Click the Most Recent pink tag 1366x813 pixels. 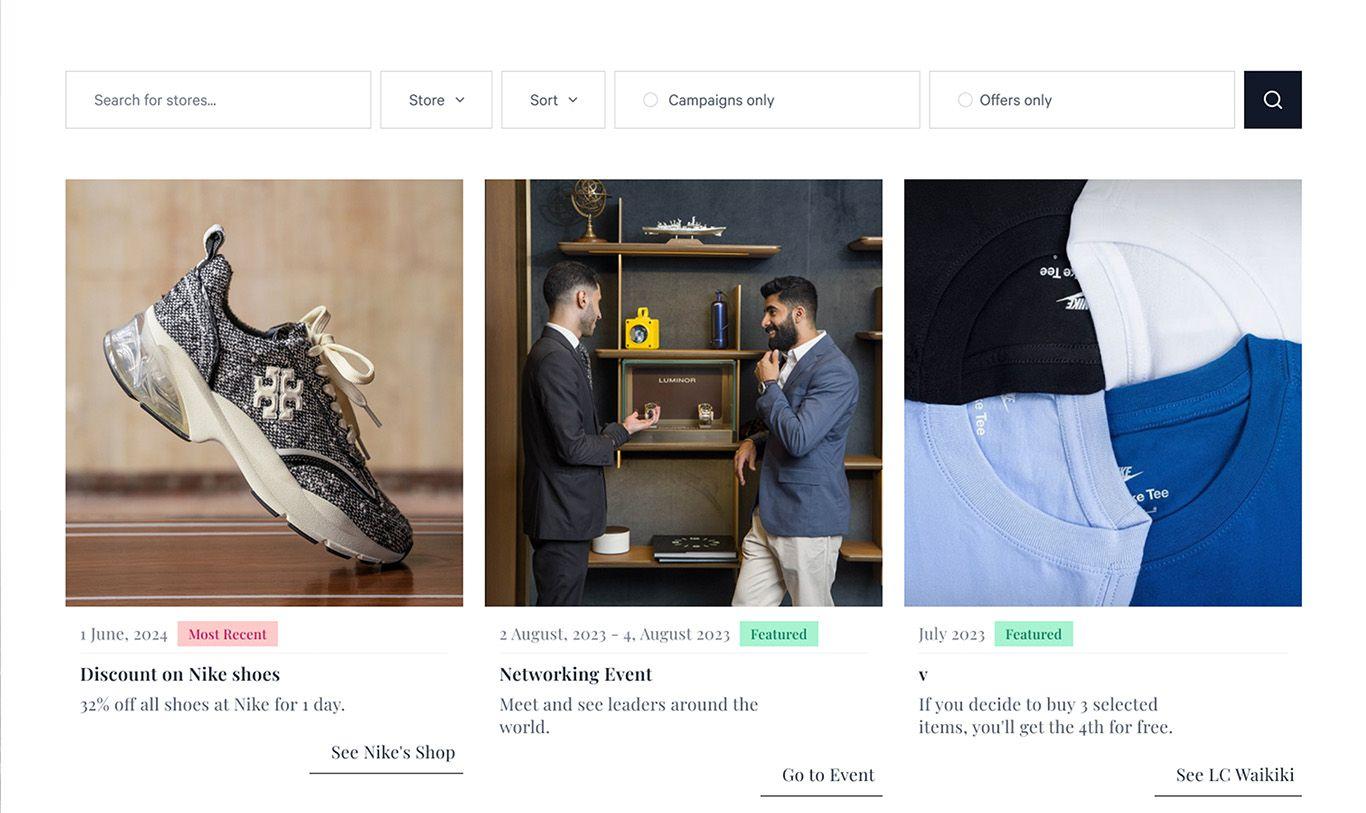[x=227, y=634]
